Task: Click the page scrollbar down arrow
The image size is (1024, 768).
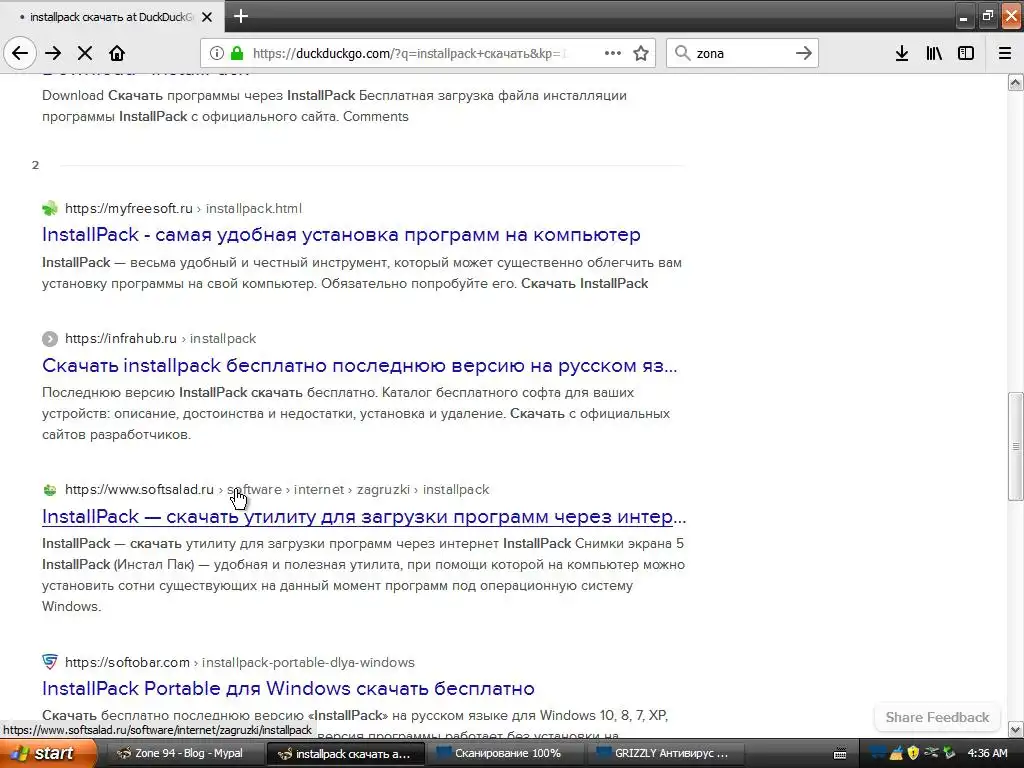Action: 1015,728
